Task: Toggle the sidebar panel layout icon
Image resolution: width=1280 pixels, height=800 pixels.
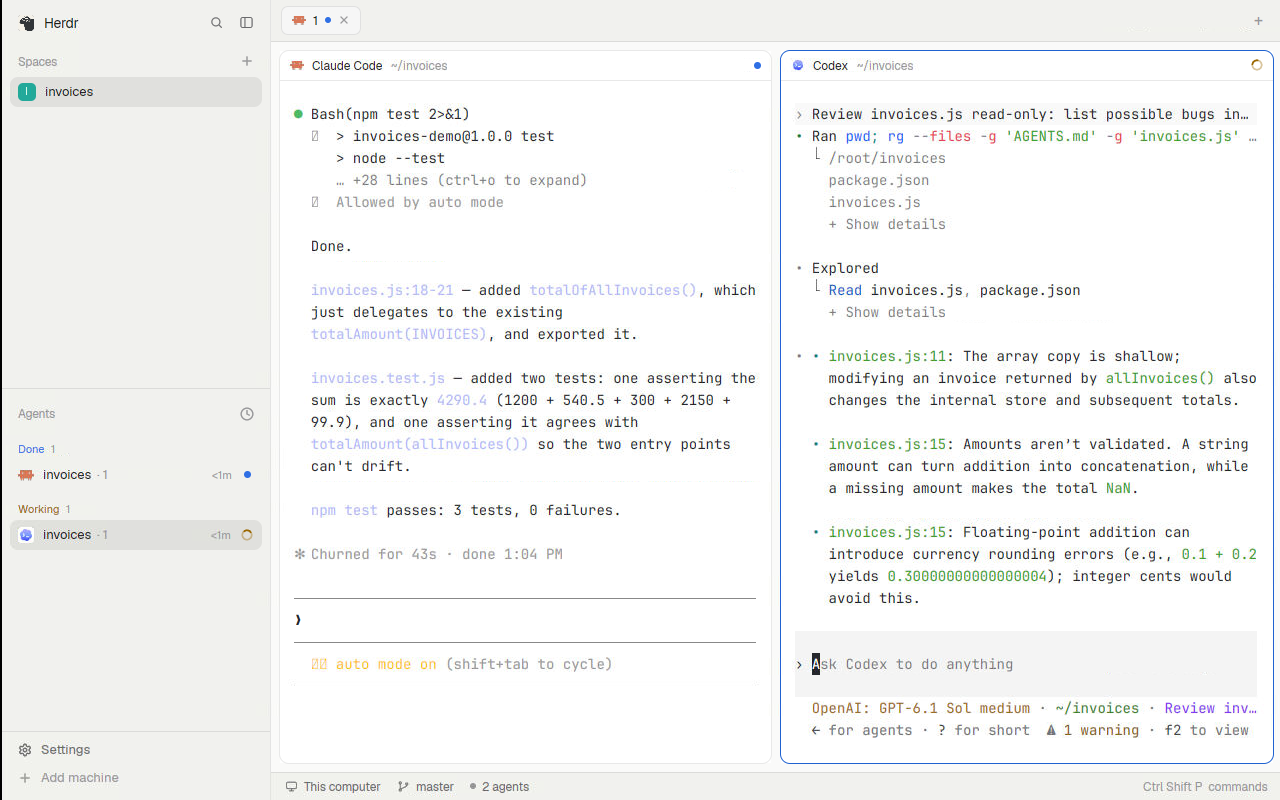Action: pyautogui.click(x=247, y=23)
